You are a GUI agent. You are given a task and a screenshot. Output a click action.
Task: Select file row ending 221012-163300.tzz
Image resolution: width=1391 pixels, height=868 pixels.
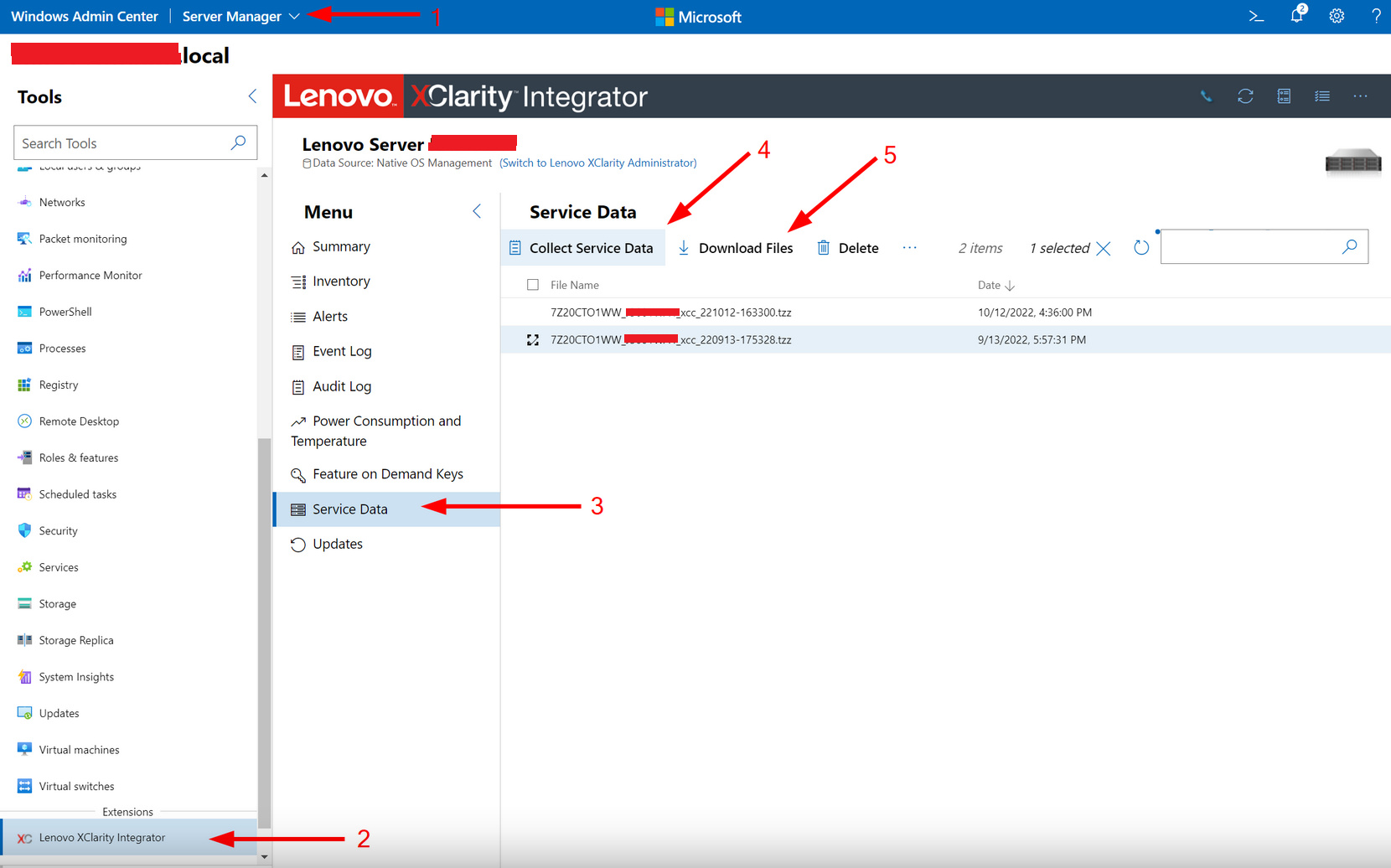tap(945, 313)
